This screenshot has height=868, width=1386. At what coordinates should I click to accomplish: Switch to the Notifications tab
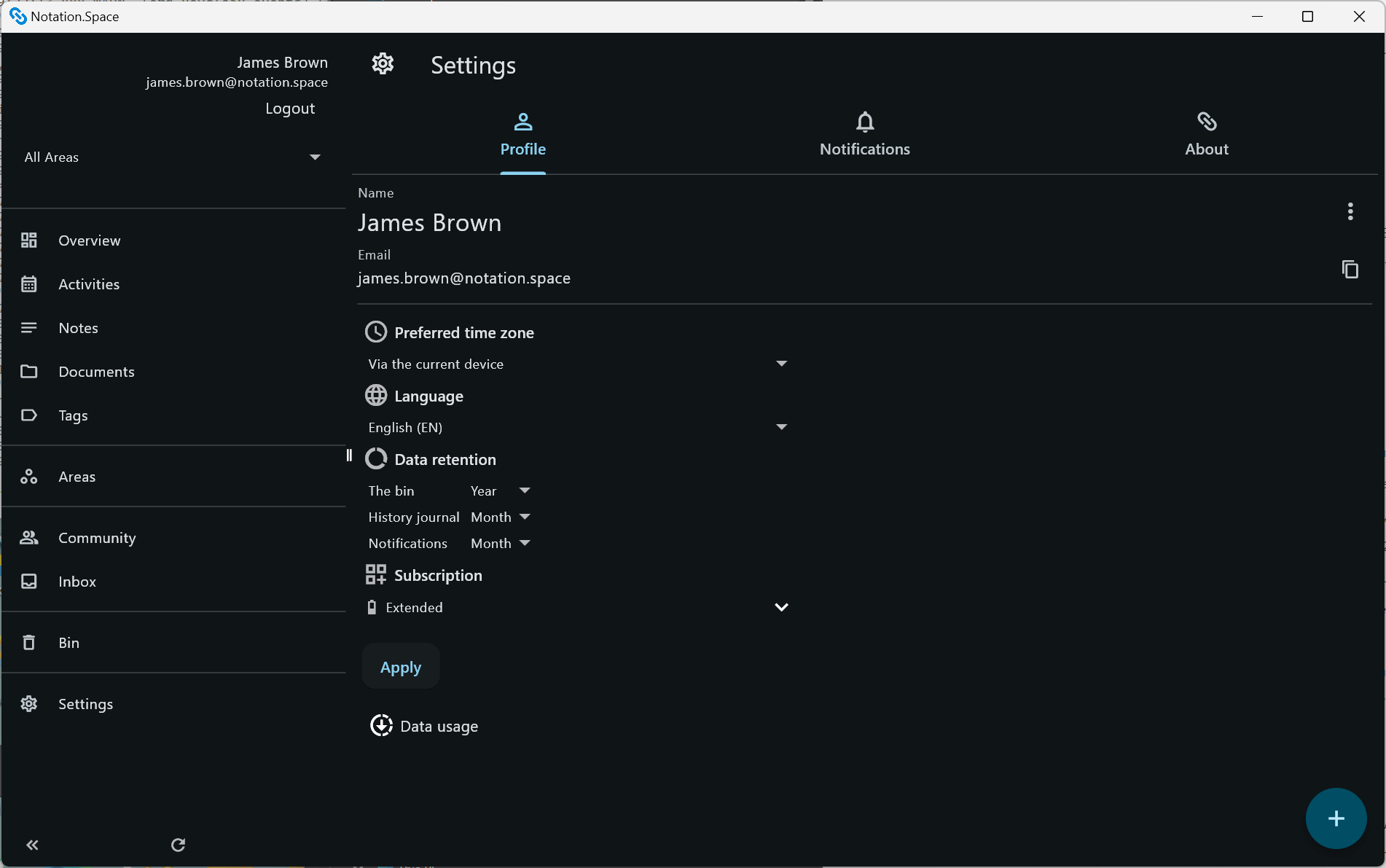(x=864, y=136)
